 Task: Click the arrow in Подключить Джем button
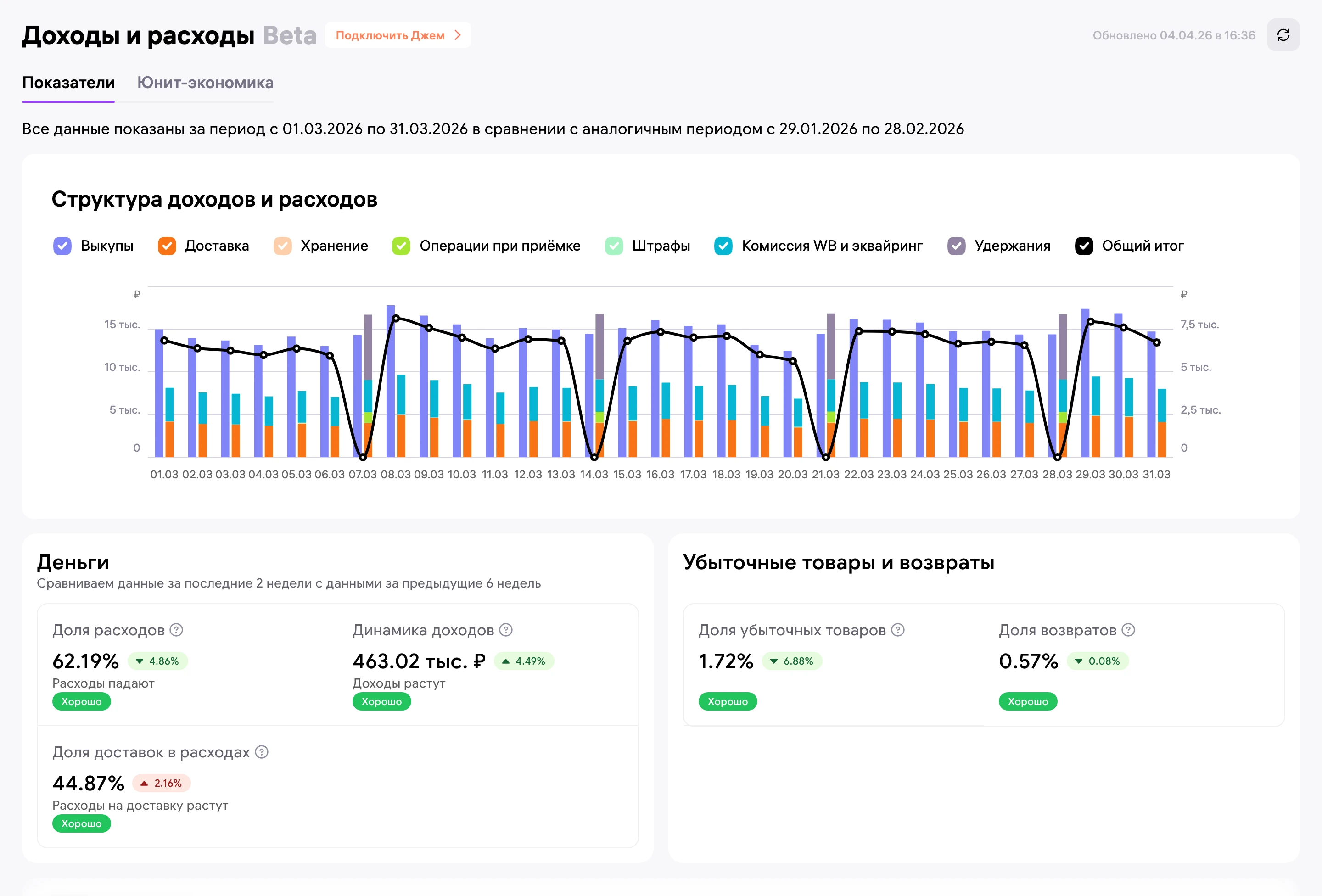click(x=458, y=35)
